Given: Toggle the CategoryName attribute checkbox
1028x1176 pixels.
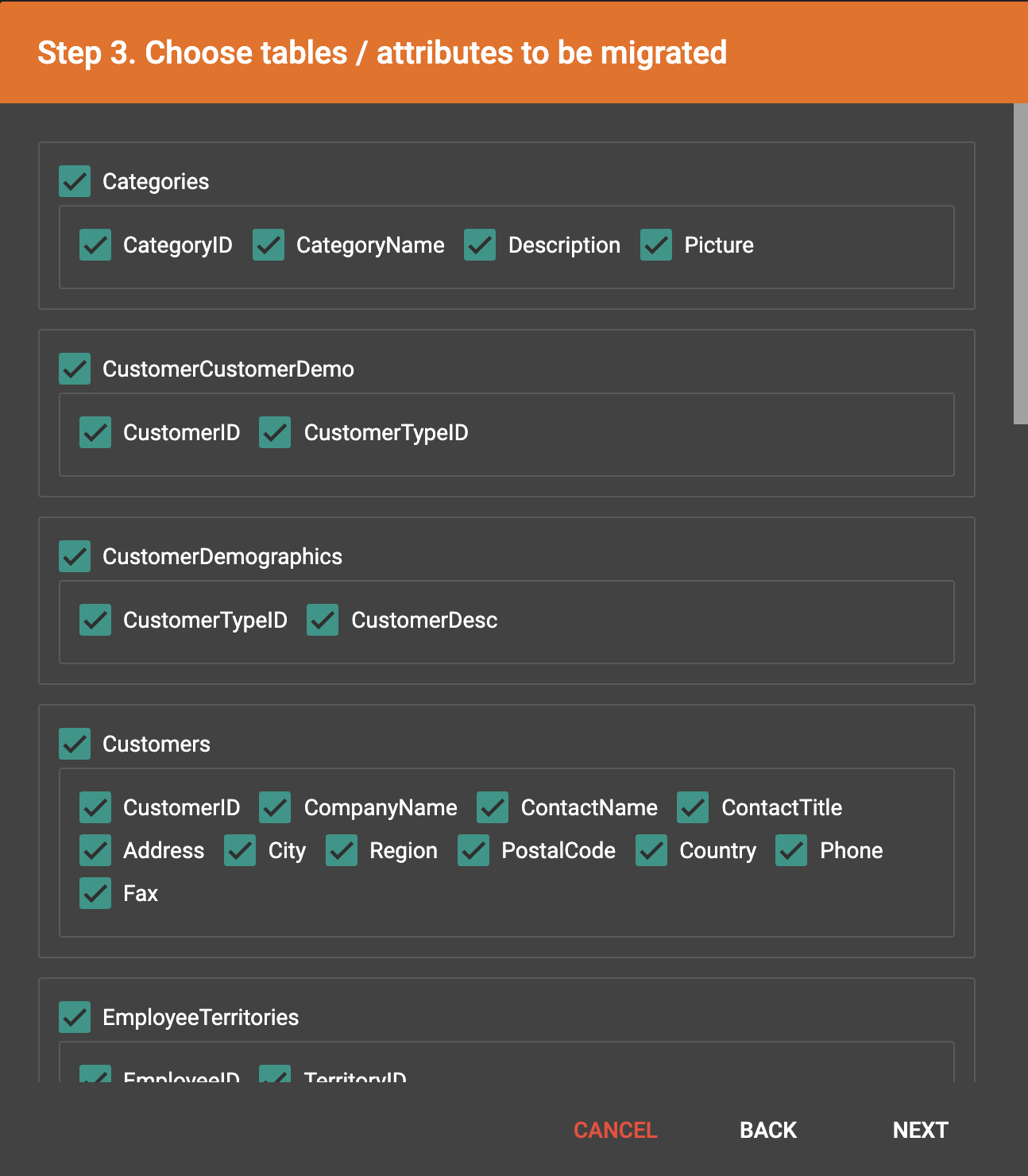Looking at the screenshot, I should point(269,245).
